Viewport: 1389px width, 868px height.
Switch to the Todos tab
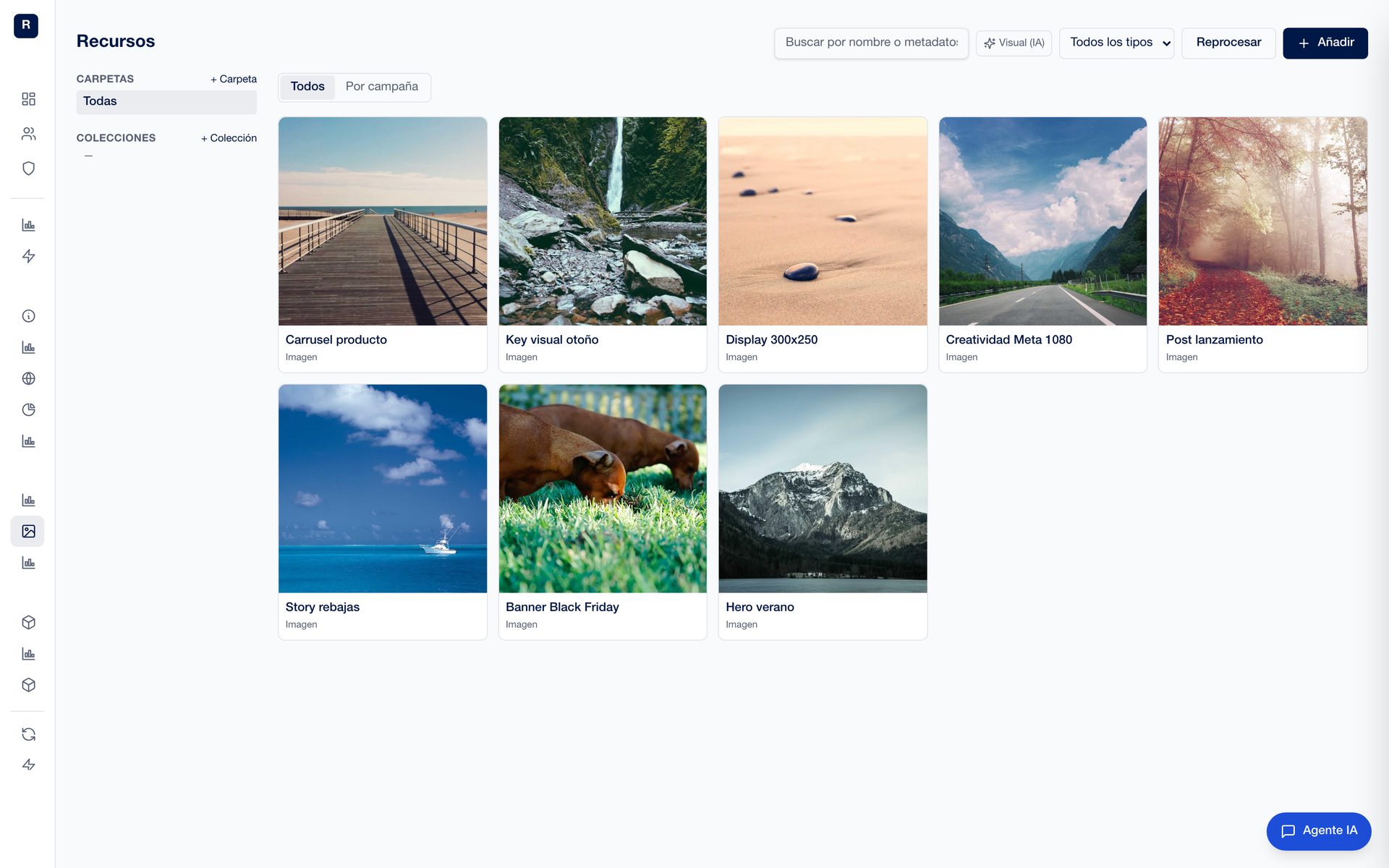pos(307,87)
